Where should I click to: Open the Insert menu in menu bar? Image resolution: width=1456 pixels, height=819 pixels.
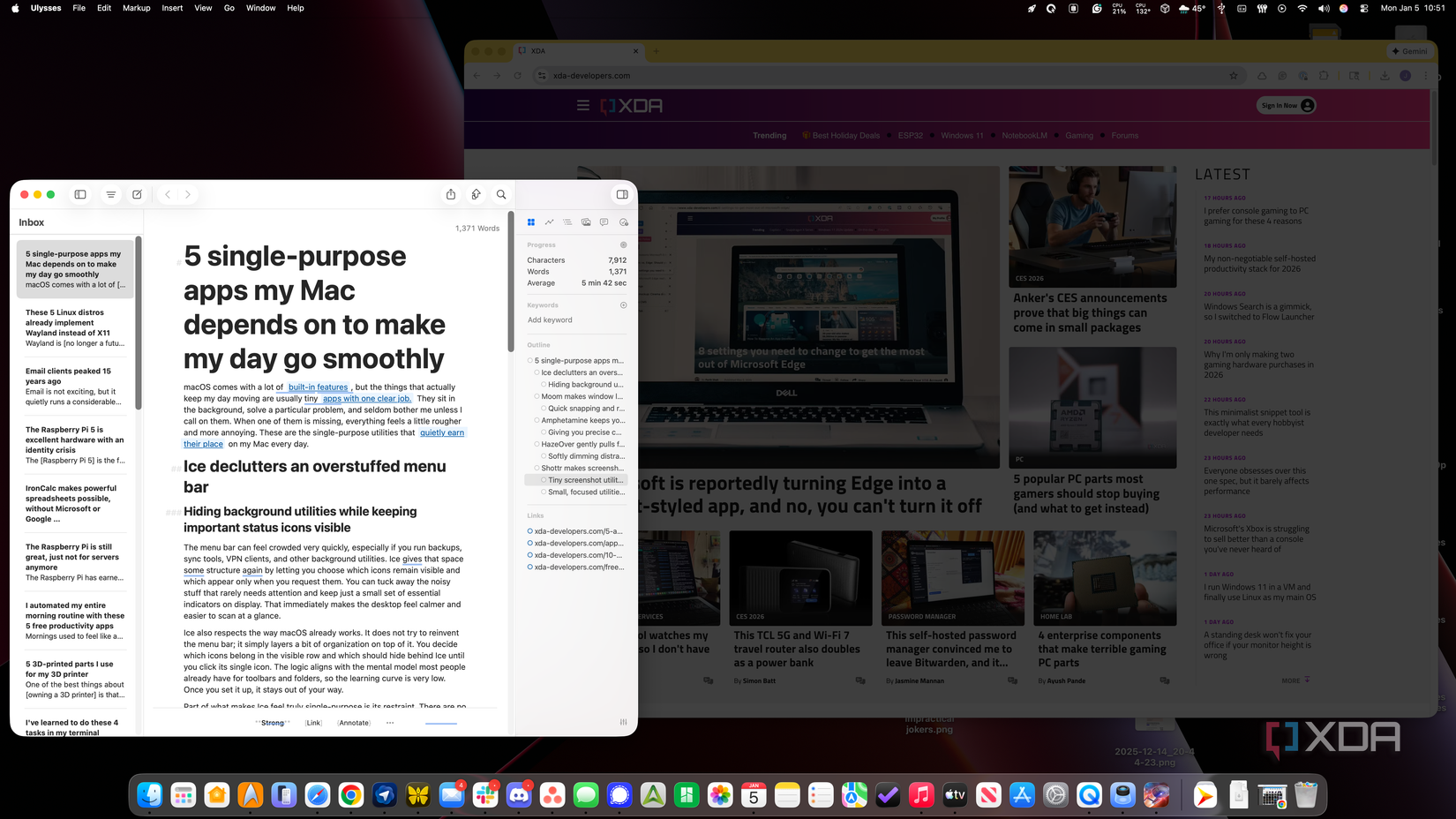(172, 8)
